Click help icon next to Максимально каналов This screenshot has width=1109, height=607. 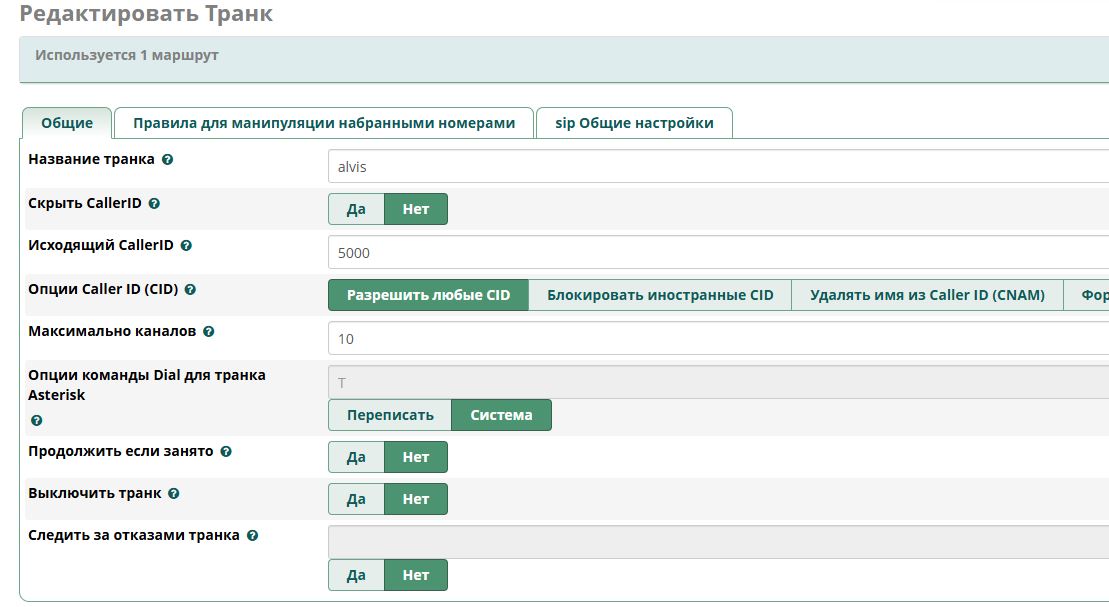tap(209, 332)
